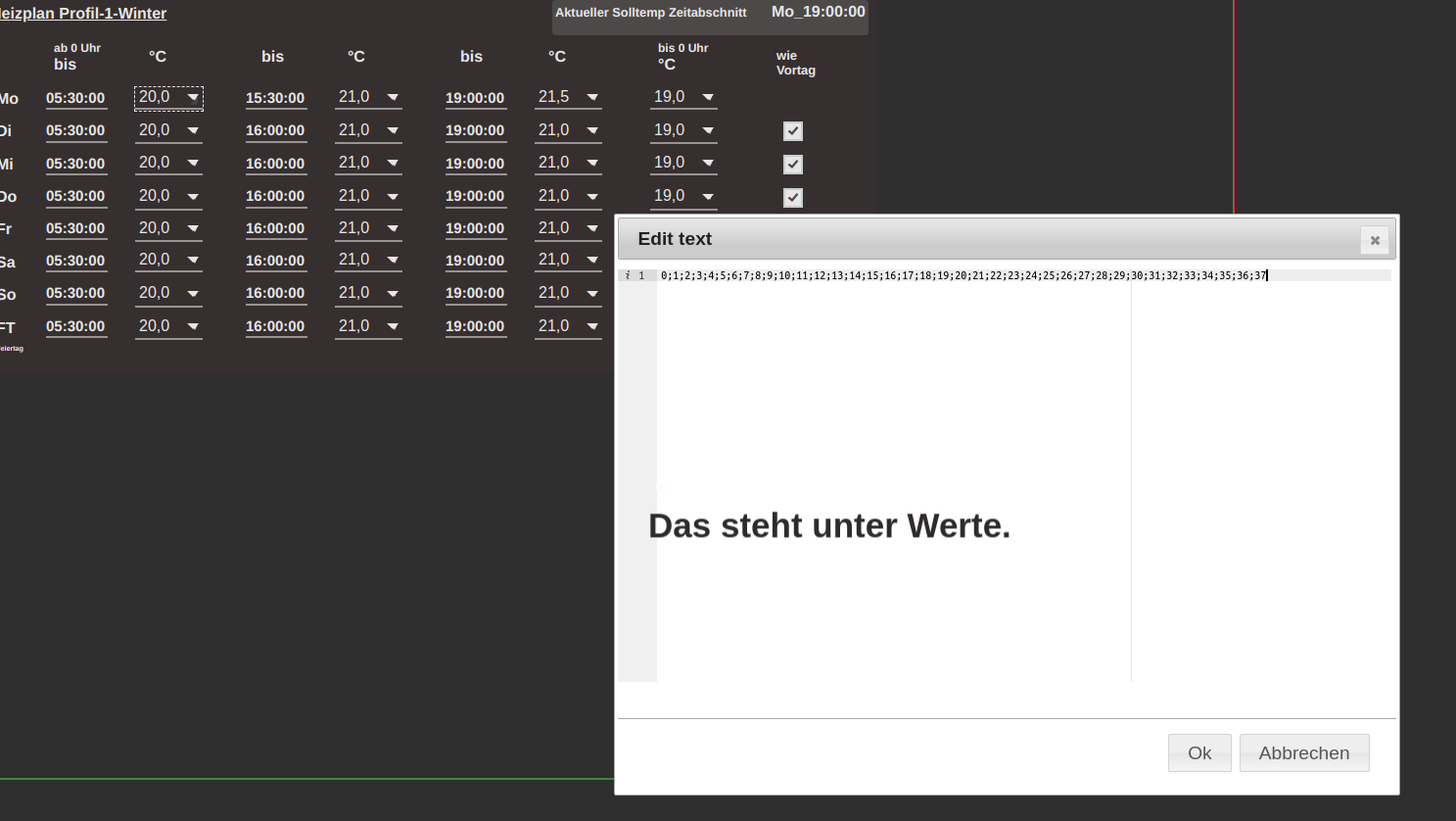The image size is (1456, 821).
Task: Edit the Mi row 05:30:00 time field
Action: pos(75,165)
